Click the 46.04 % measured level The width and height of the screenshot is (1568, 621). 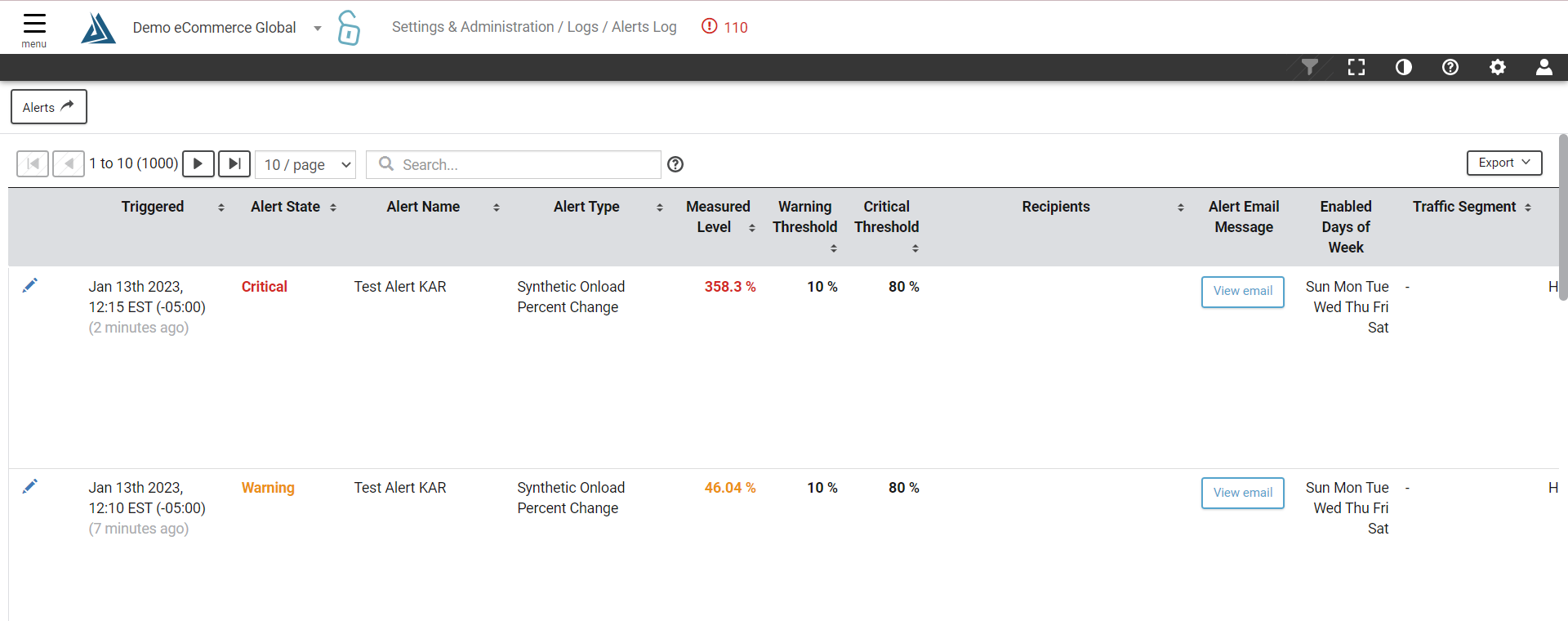coord(730,488)
